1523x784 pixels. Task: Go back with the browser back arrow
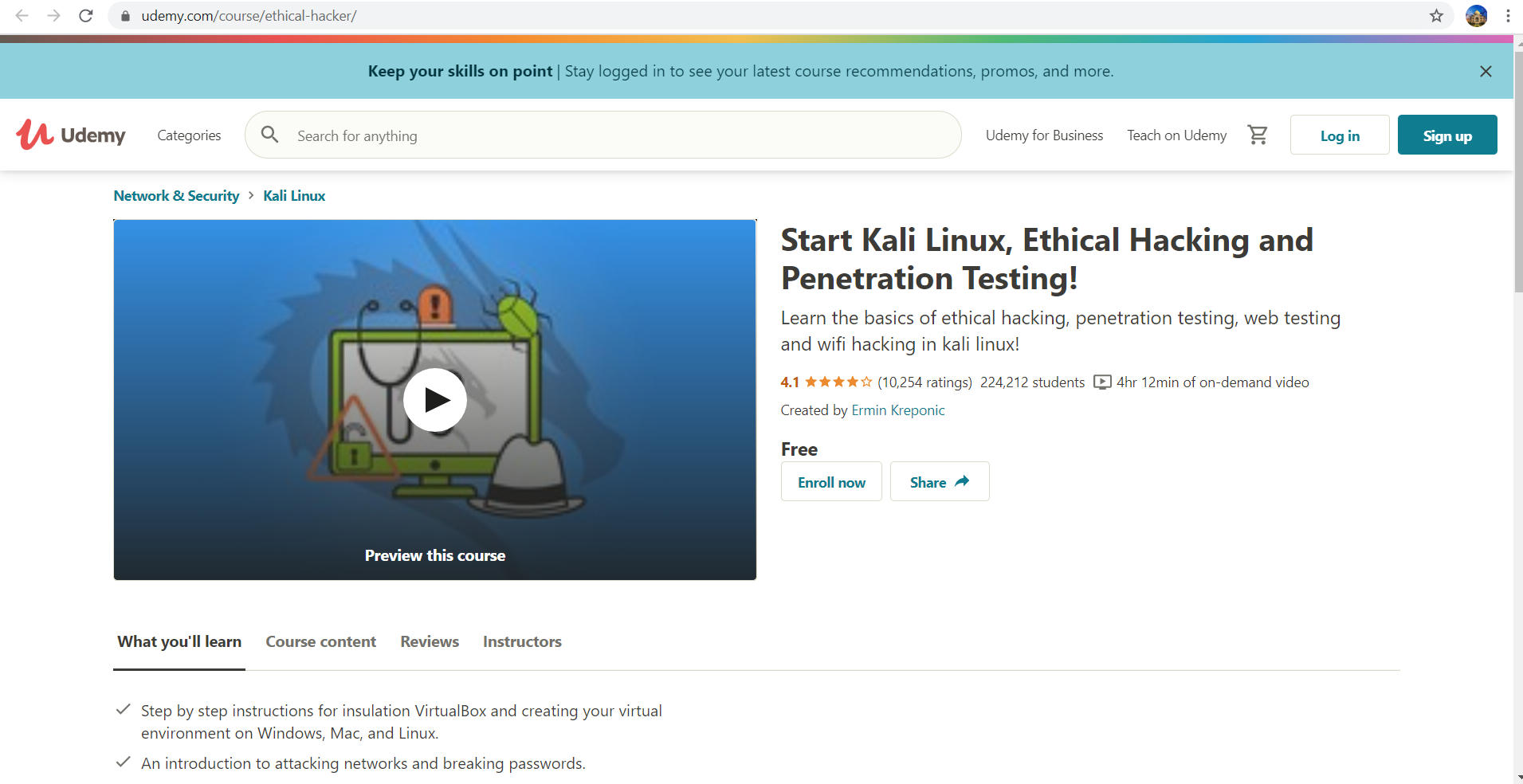tap(22, 16)
